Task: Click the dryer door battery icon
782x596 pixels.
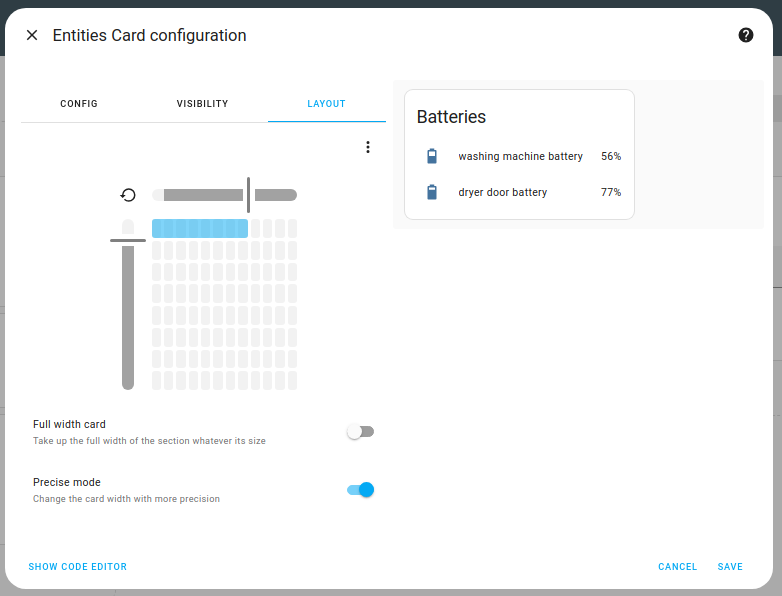Action: [x=432, y=192]
